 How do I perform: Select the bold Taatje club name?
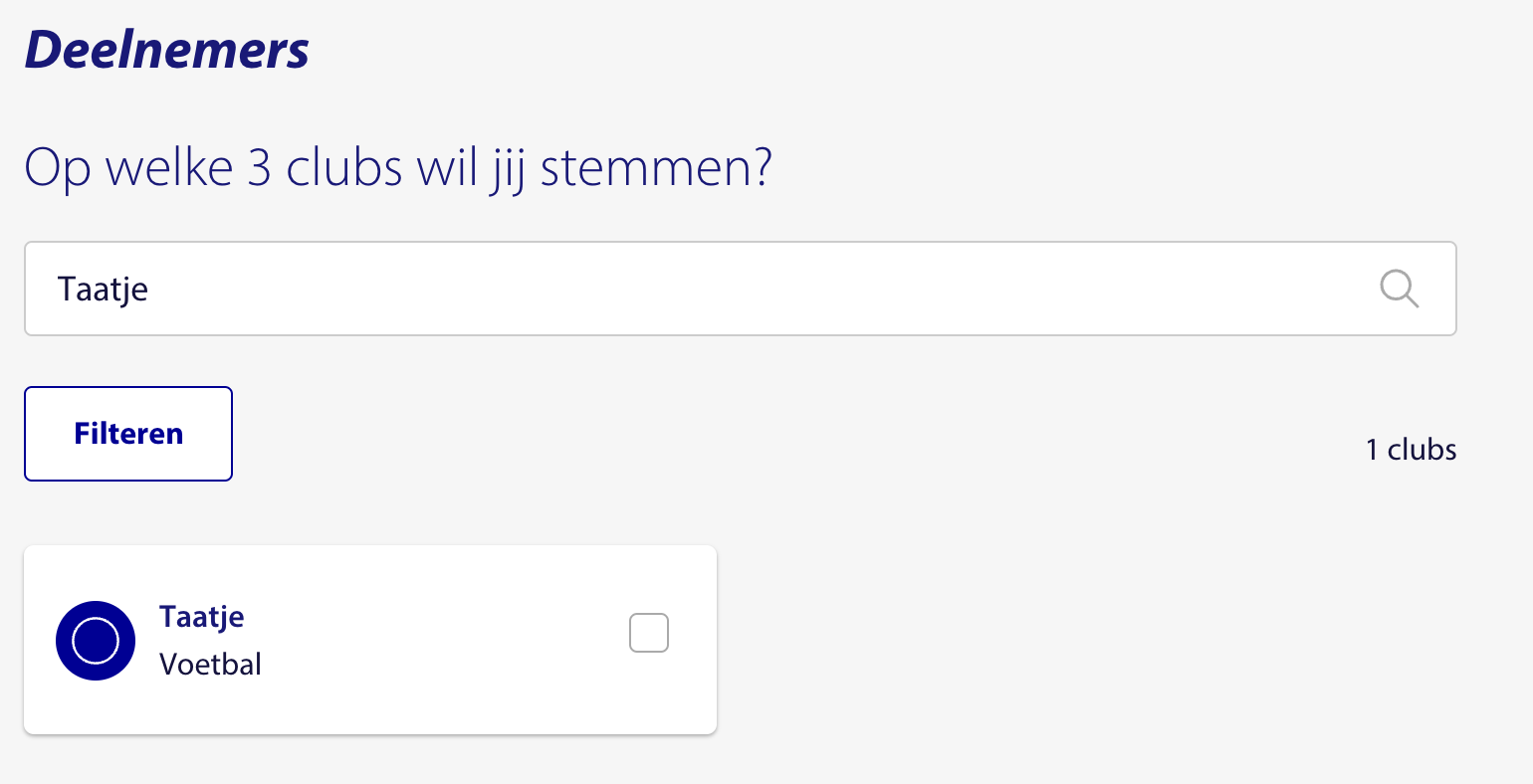202,617
